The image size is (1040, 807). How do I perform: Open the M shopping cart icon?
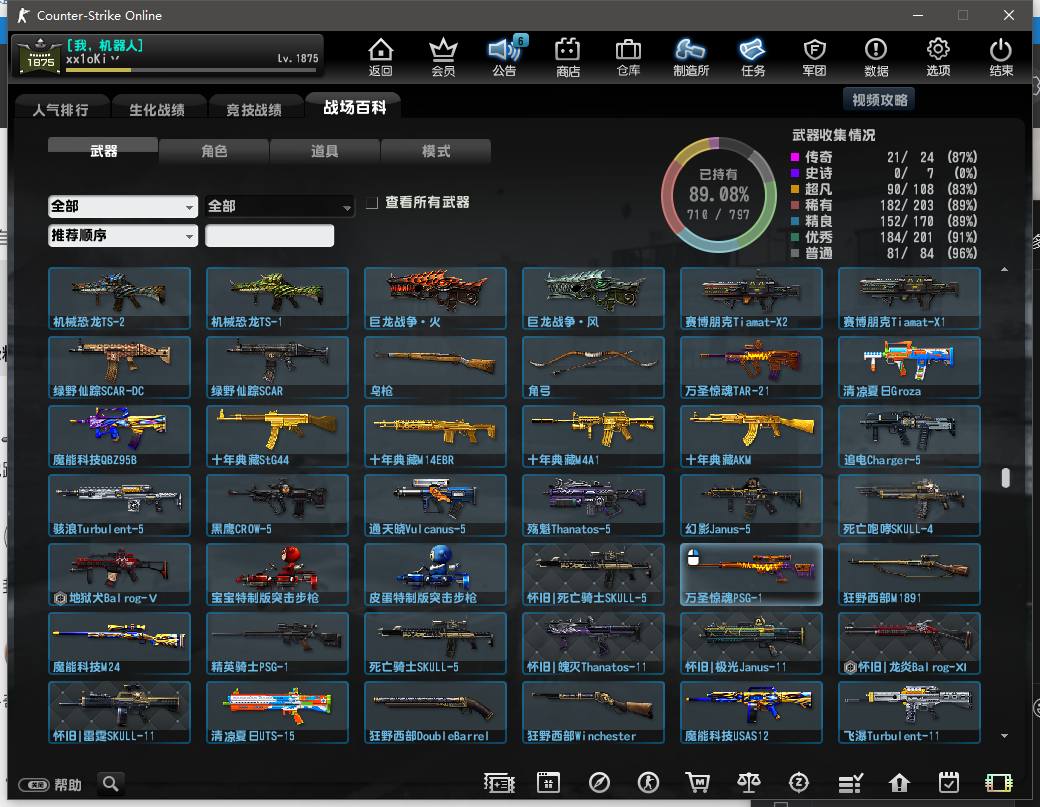click(697, 783)
